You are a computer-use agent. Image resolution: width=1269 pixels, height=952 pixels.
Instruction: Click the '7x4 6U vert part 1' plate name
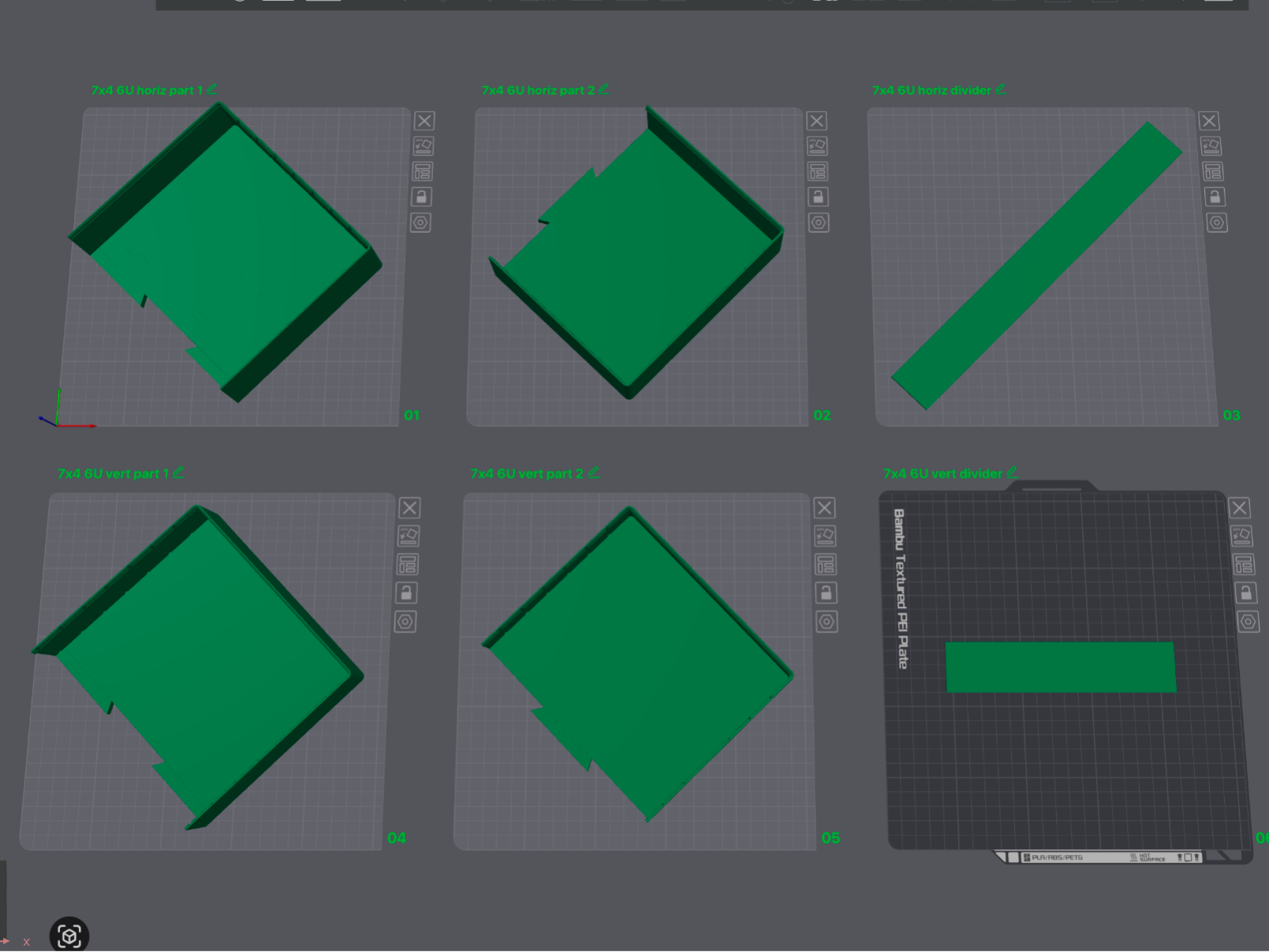[x=114, y=474]
